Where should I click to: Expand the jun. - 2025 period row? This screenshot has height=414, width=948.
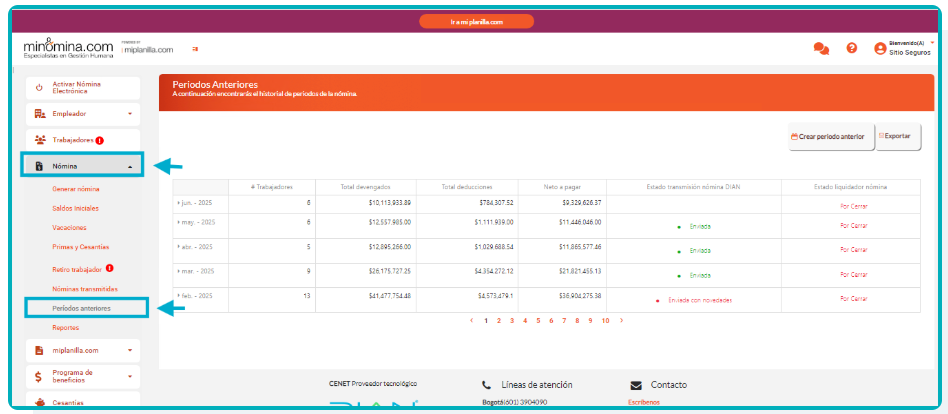179,203
